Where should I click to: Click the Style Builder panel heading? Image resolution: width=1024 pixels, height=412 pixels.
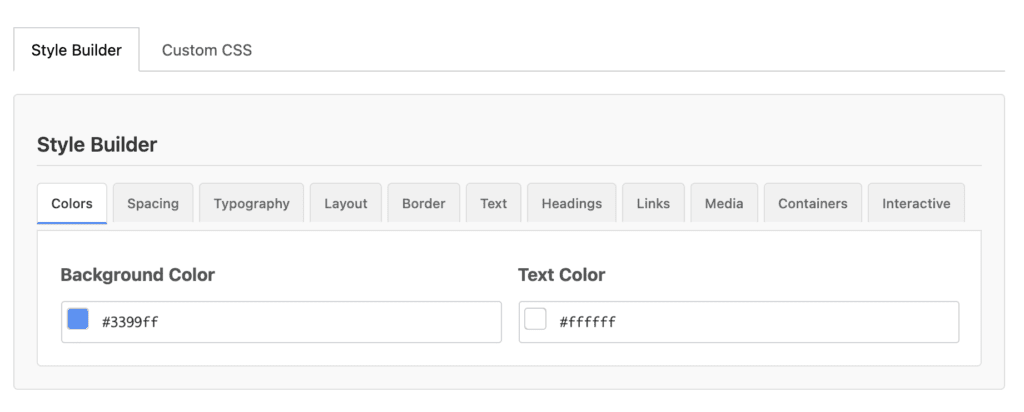click(97, 145)
